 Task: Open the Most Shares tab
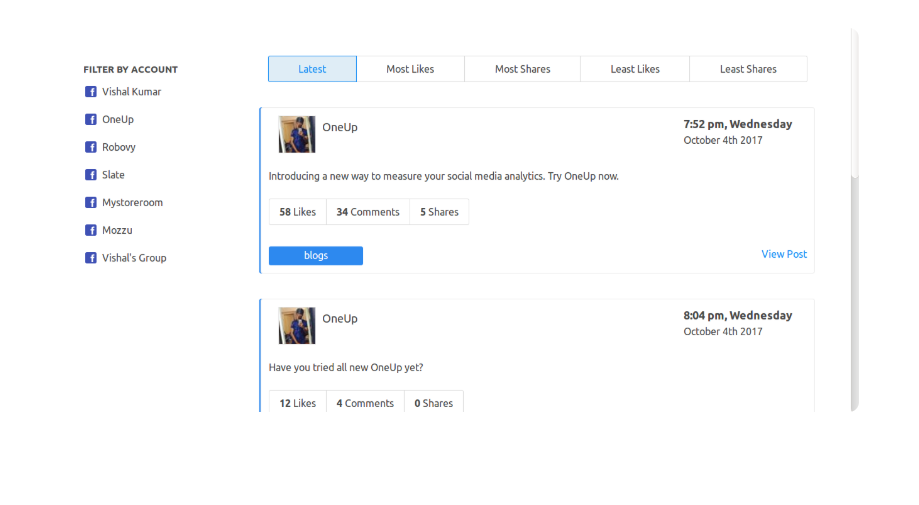tap(522, 69)
